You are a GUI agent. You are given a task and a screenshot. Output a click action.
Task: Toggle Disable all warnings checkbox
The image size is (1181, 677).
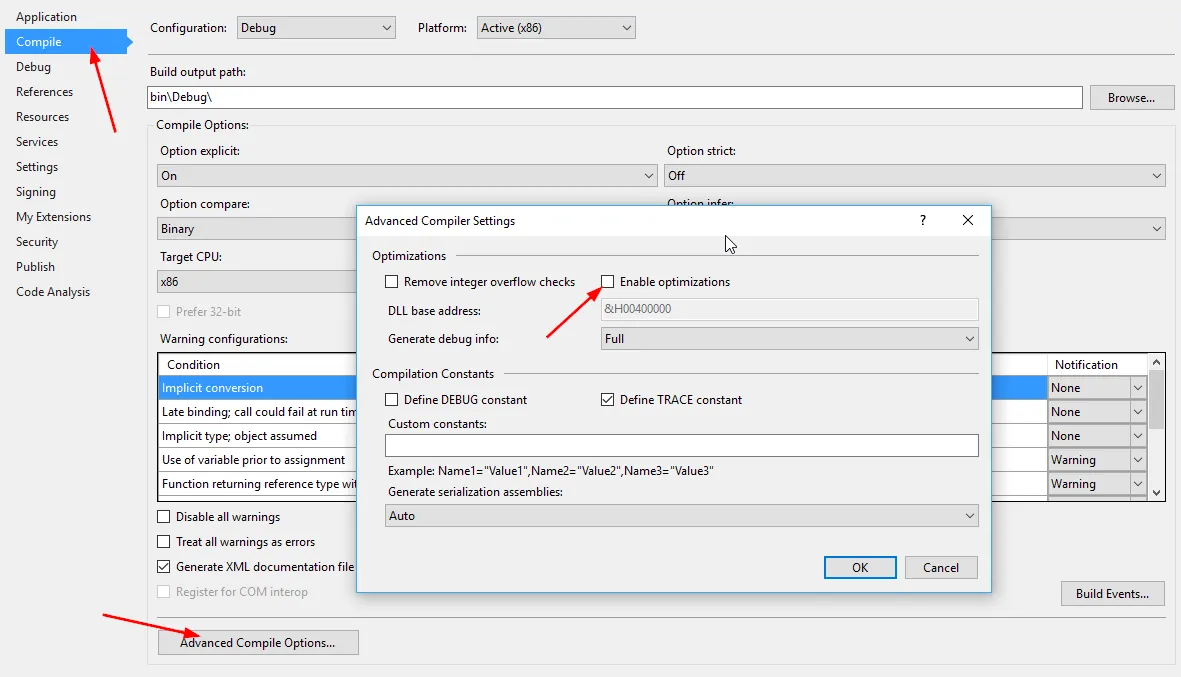(x=163, y=517)
